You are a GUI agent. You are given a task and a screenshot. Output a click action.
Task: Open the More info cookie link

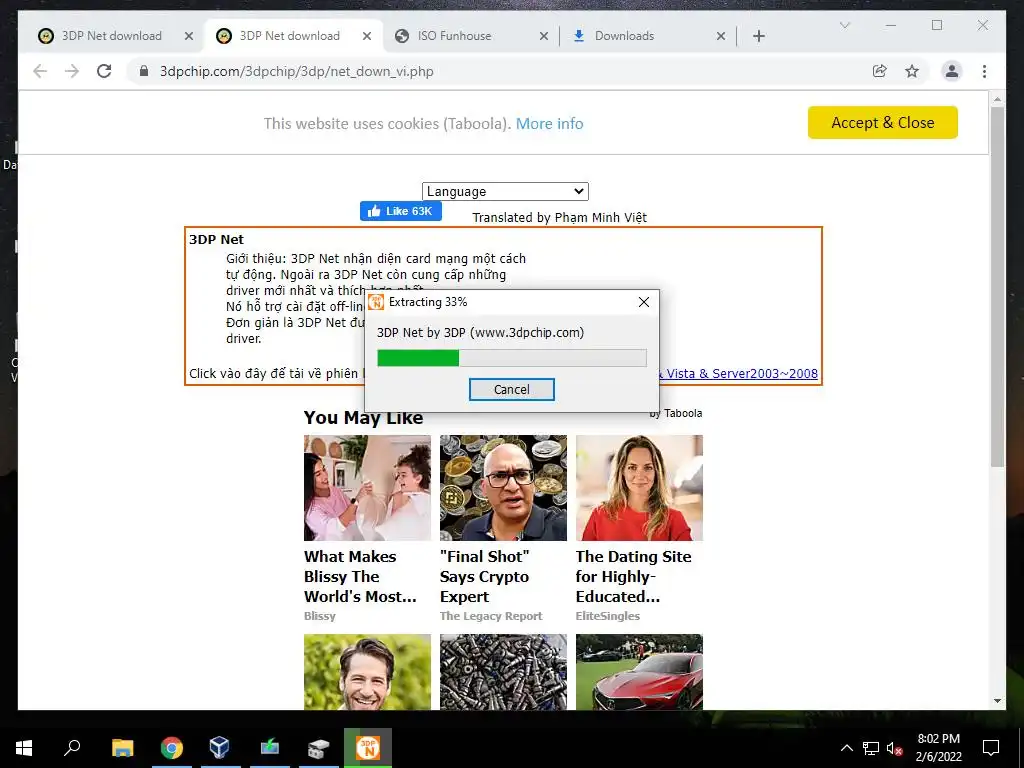coord(549,123)
